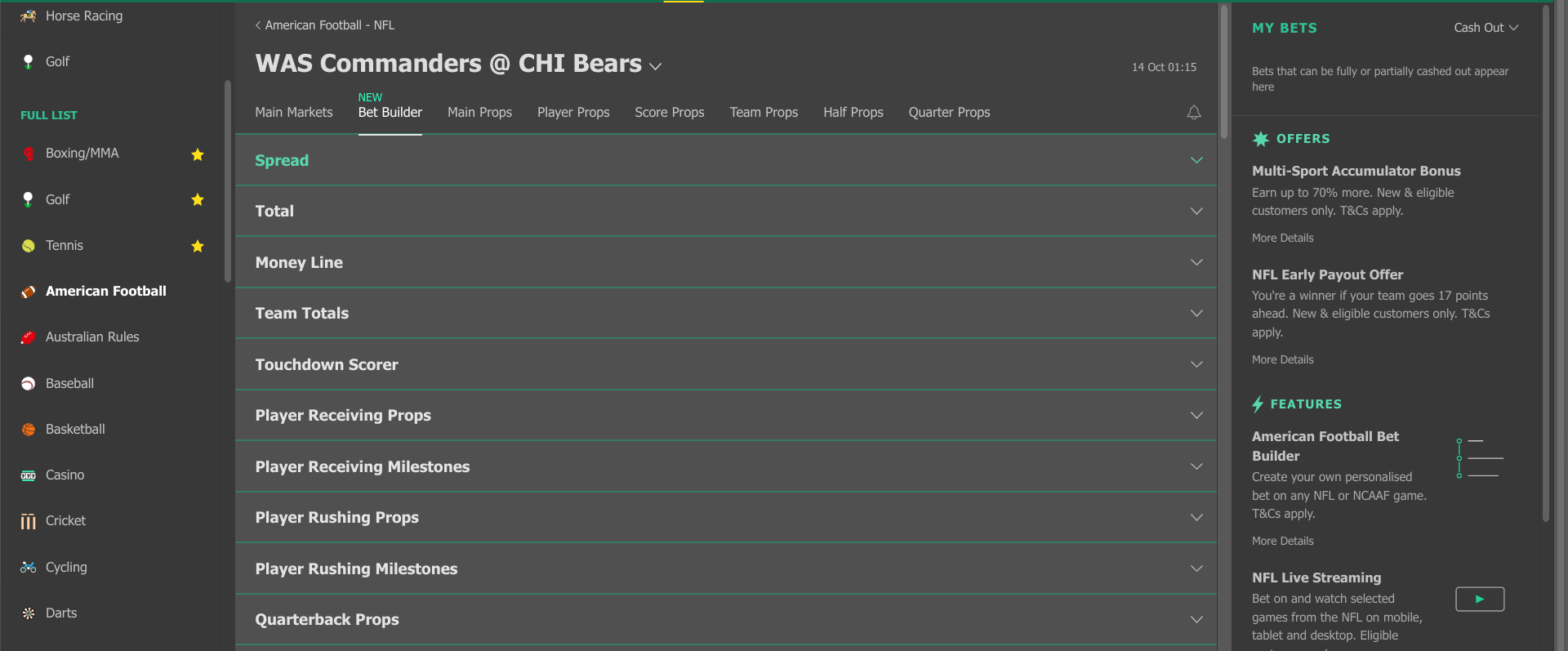Open More Details for NFL Early Payout Offer
Screen dimensions: 1568x651
pyautogui.click(x=1283, y=359)
